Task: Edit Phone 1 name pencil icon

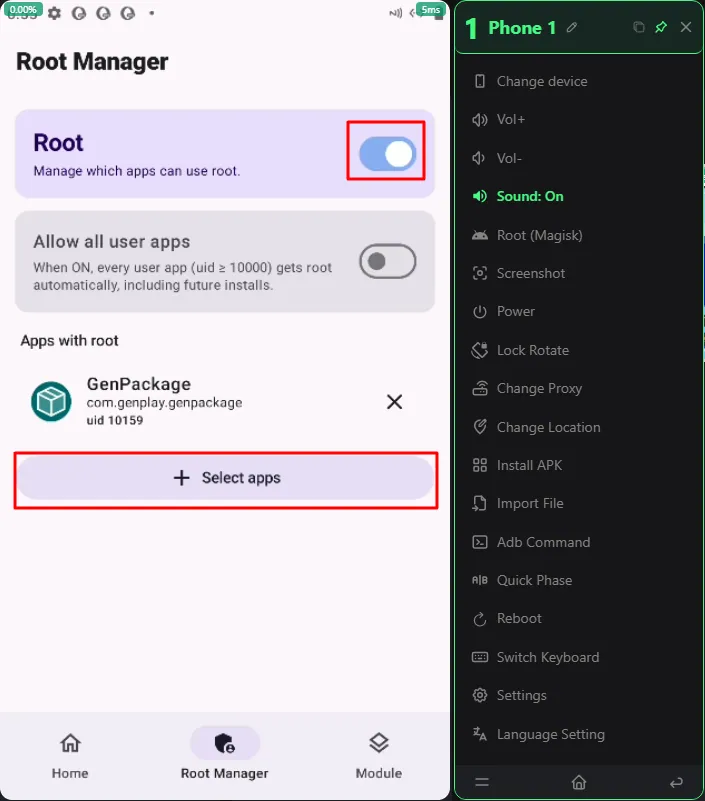Action: click(572, 27)
